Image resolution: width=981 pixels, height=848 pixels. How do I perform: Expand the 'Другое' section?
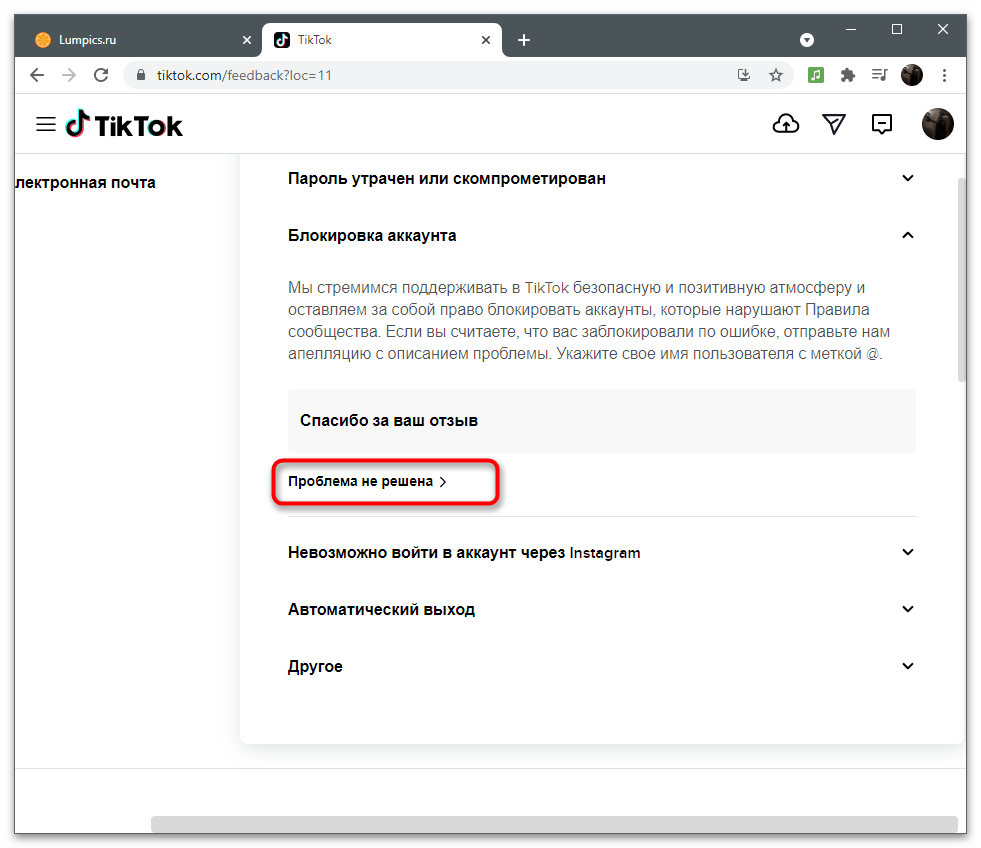(x=908, y=666)
